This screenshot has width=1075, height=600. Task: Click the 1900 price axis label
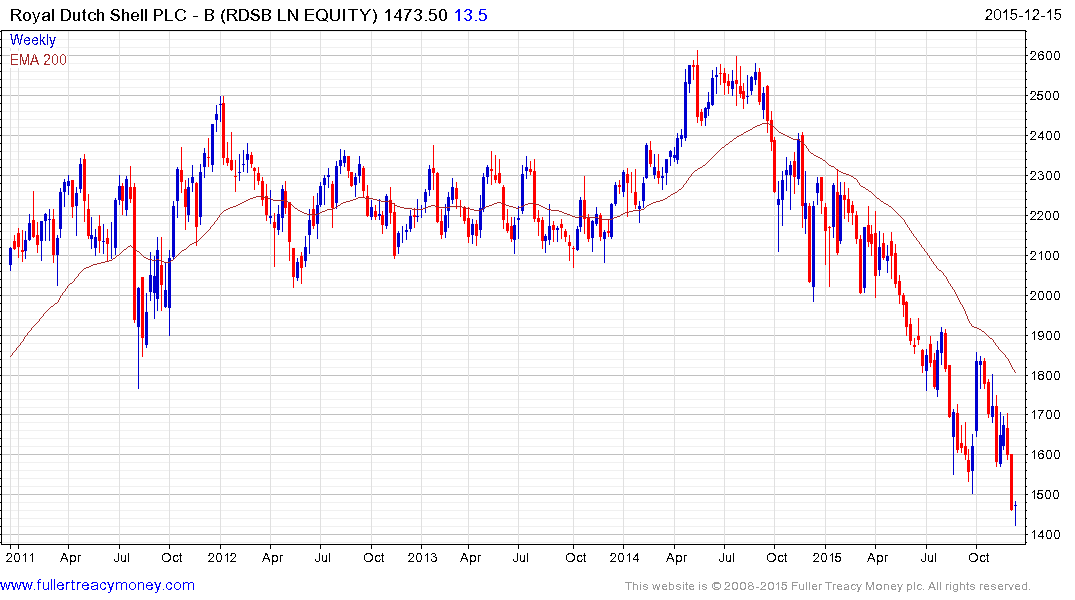click(1045, 335)
